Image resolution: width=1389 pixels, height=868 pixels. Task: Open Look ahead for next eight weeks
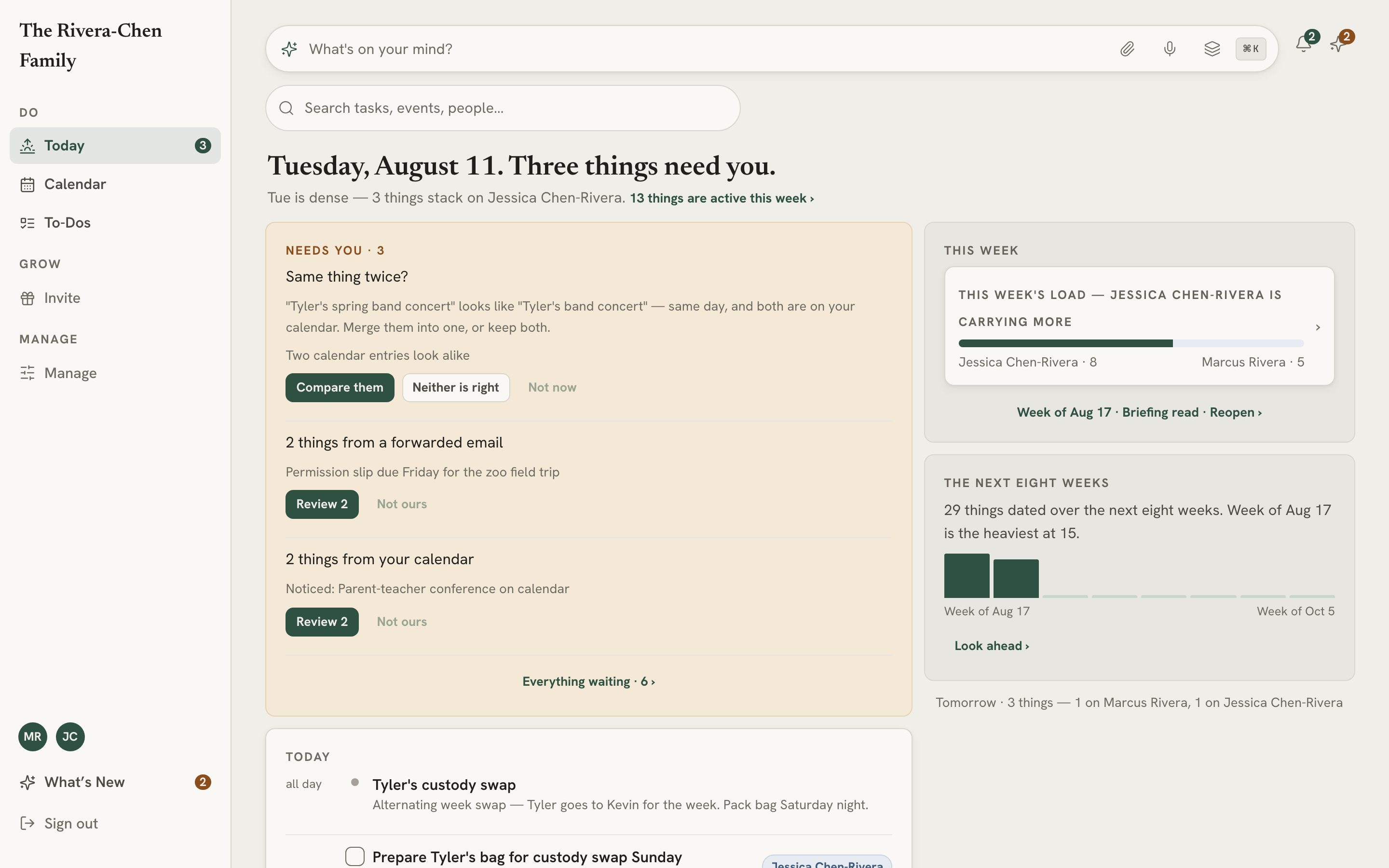click(991, 646)
